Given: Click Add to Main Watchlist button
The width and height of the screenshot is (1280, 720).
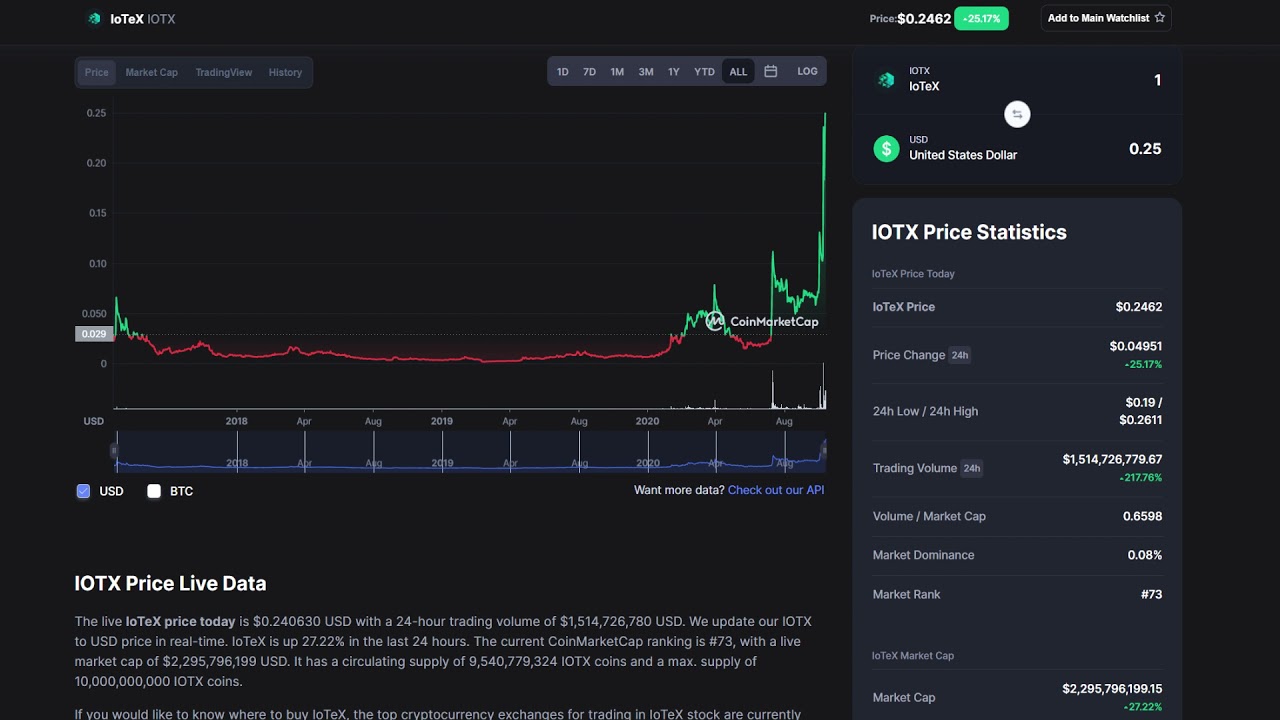Looking at the screenshot, I should click(1104, 18).
